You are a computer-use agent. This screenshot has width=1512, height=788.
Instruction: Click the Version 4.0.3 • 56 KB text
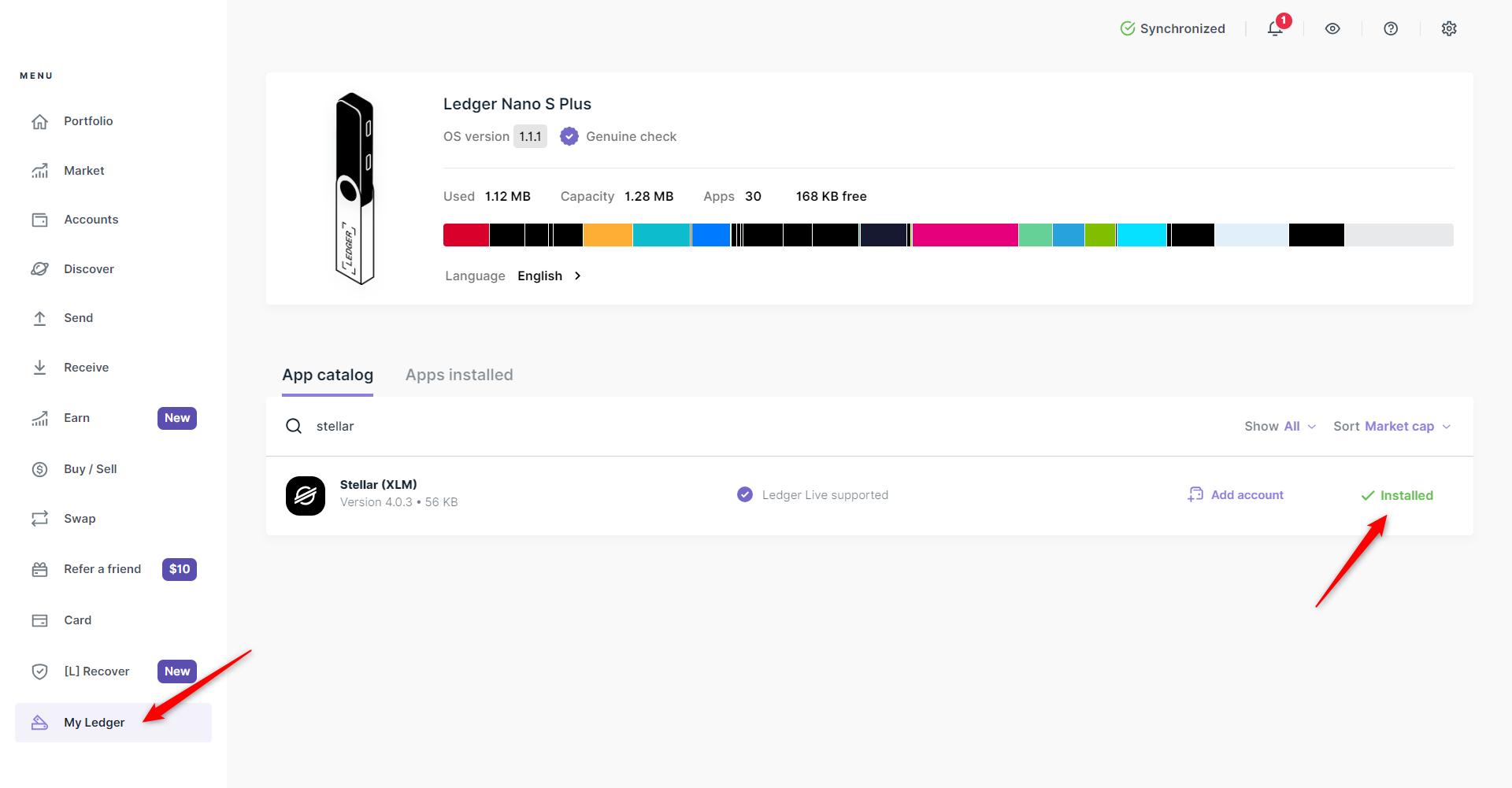pos(399,502)
